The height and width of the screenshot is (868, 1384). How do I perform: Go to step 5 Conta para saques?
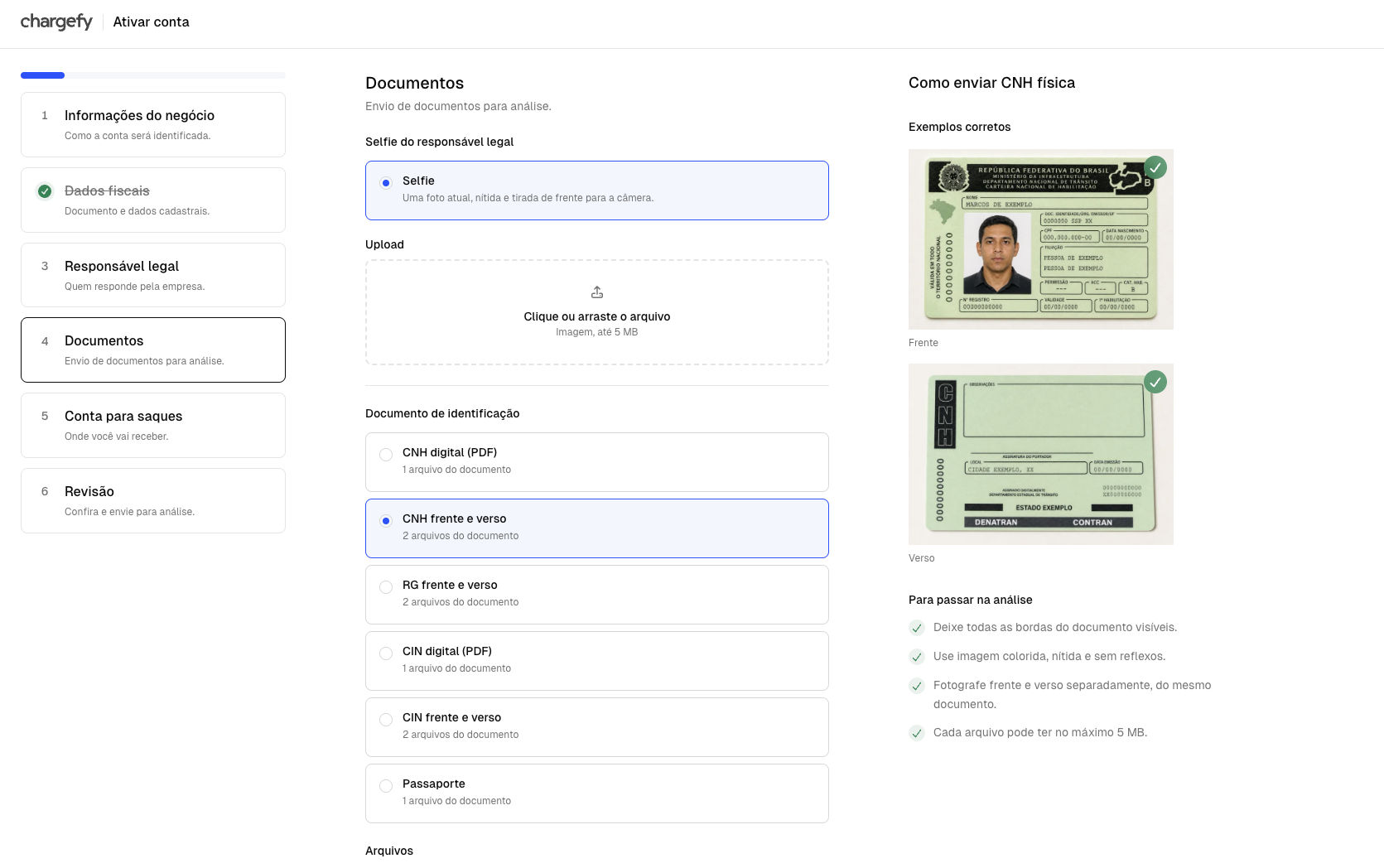[153, 425]
